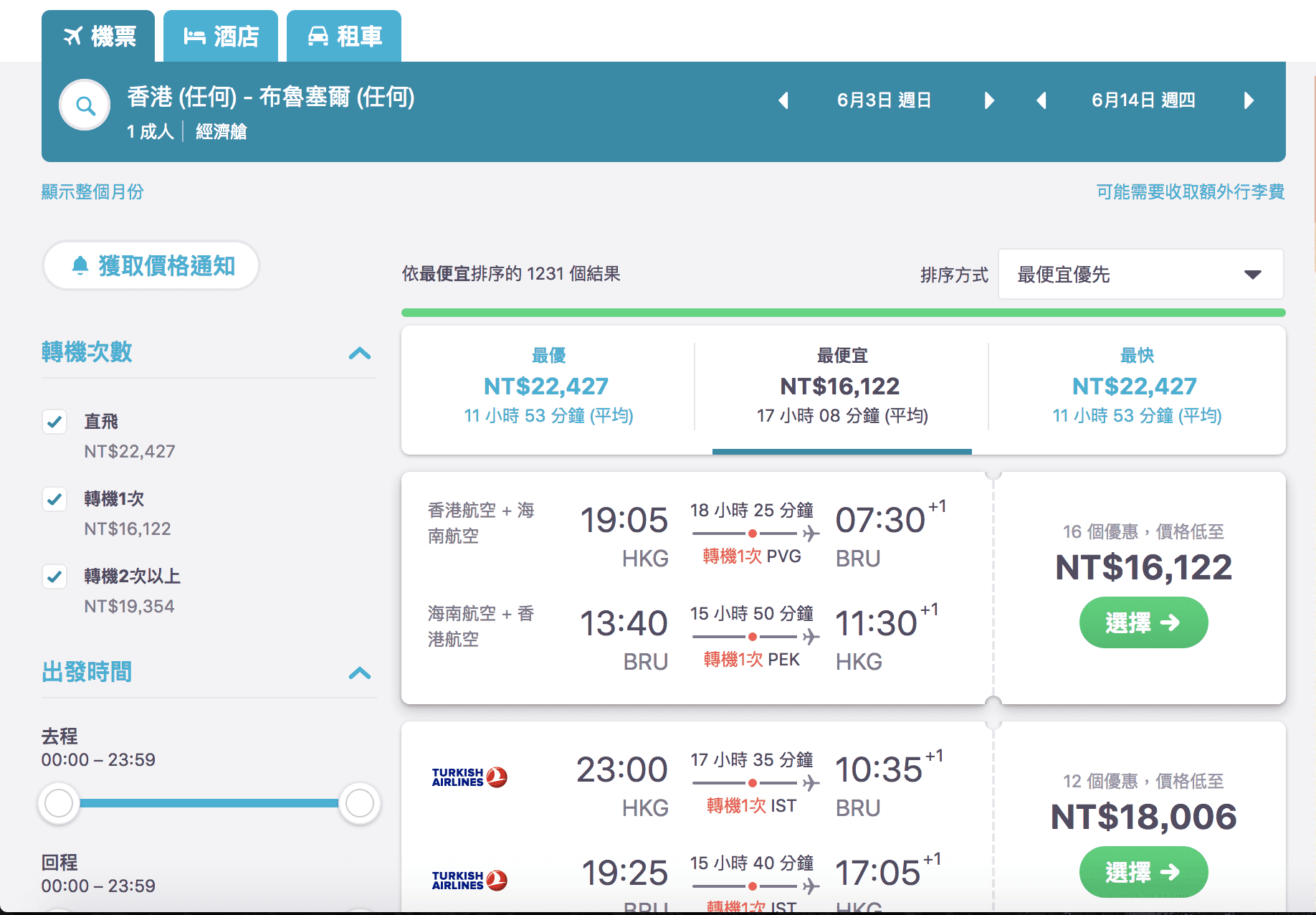Select the 最快 NT$22,427 result option

(1137, 386)
